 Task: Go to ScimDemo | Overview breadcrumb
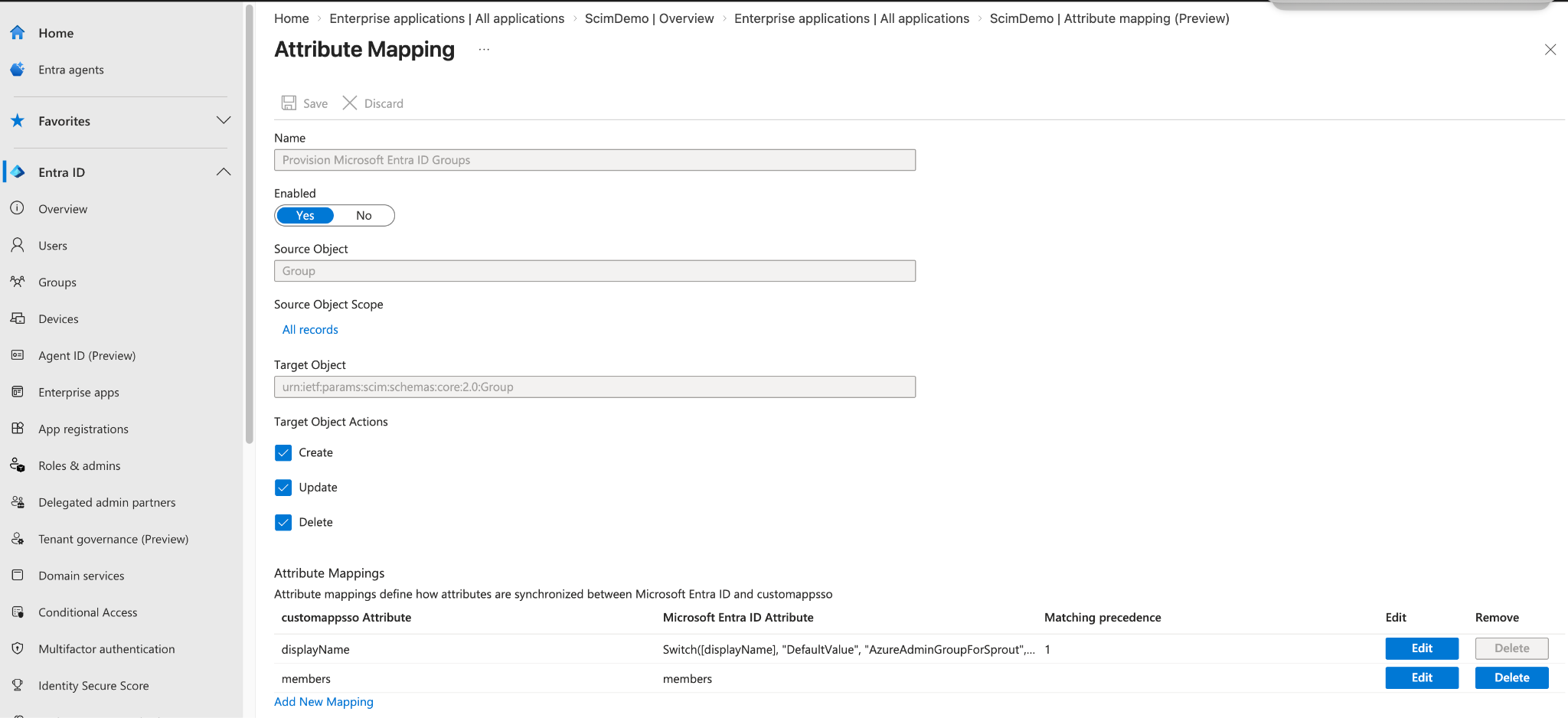coord(649,18)
